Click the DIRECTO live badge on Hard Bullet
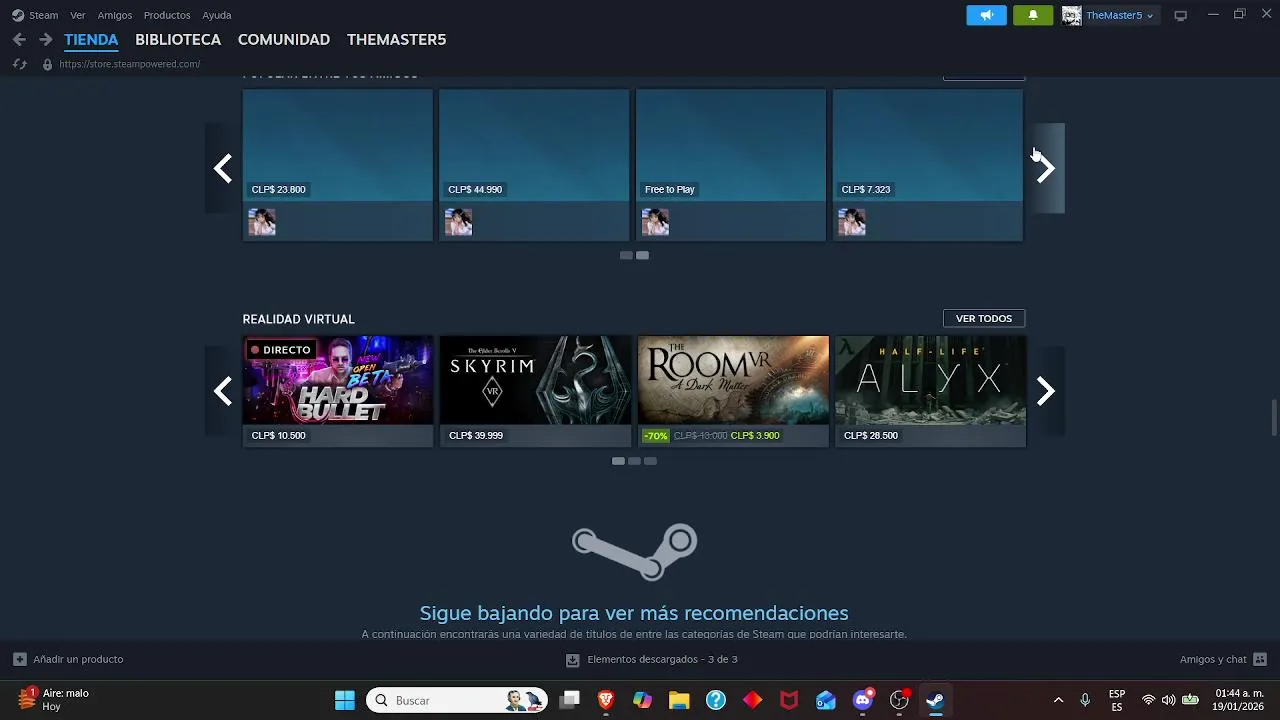This screenshot has width=1280, height=720. [281, 350]
